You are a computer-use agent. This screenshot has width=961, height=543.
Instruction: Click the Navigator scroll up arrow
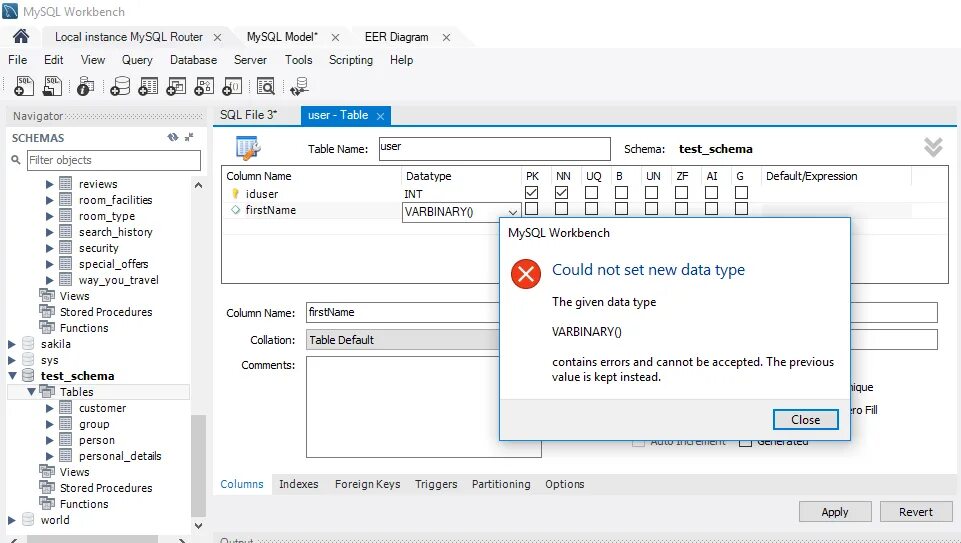click(x=198, y=184)
